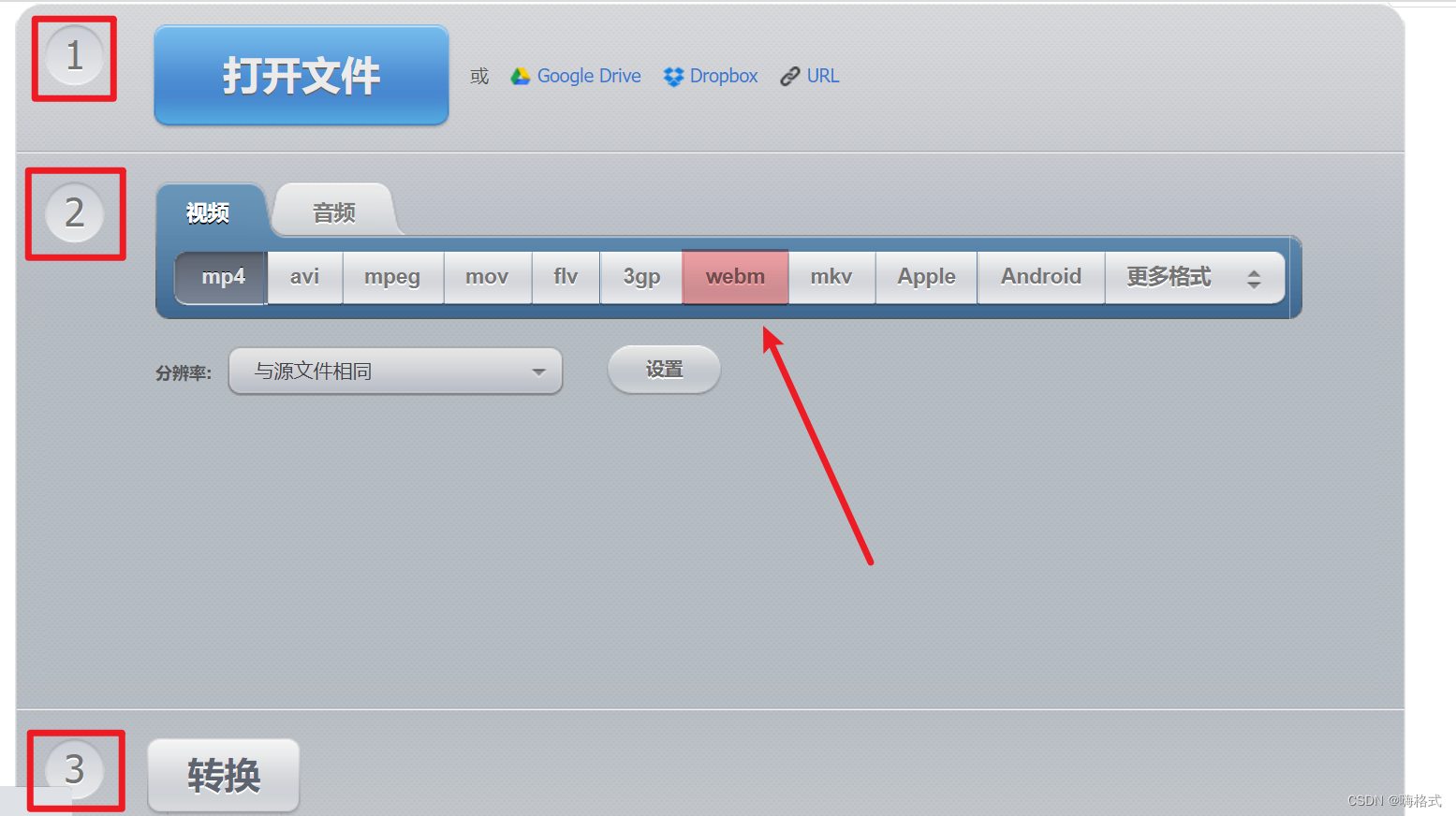The height and width of the screenshot is (816, 1456).
Task: Select the flv format
Action: coord(566,277)
